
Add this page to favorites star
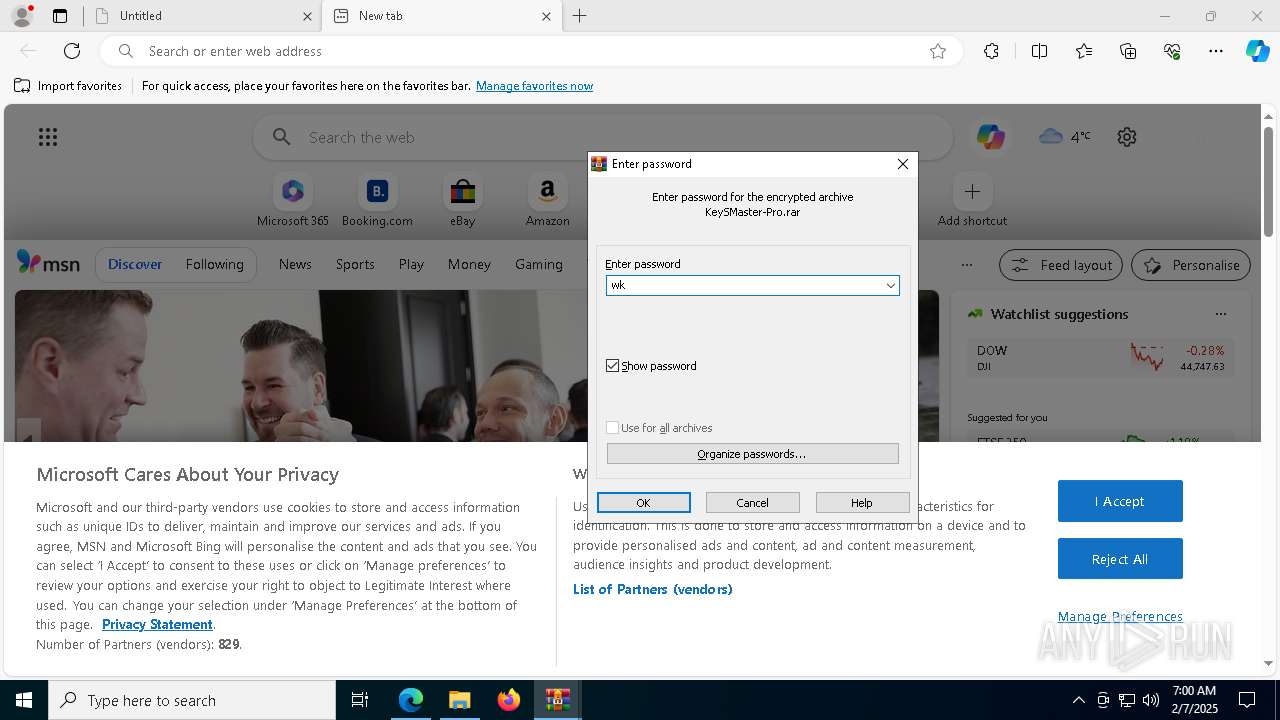tap(938, 51)
